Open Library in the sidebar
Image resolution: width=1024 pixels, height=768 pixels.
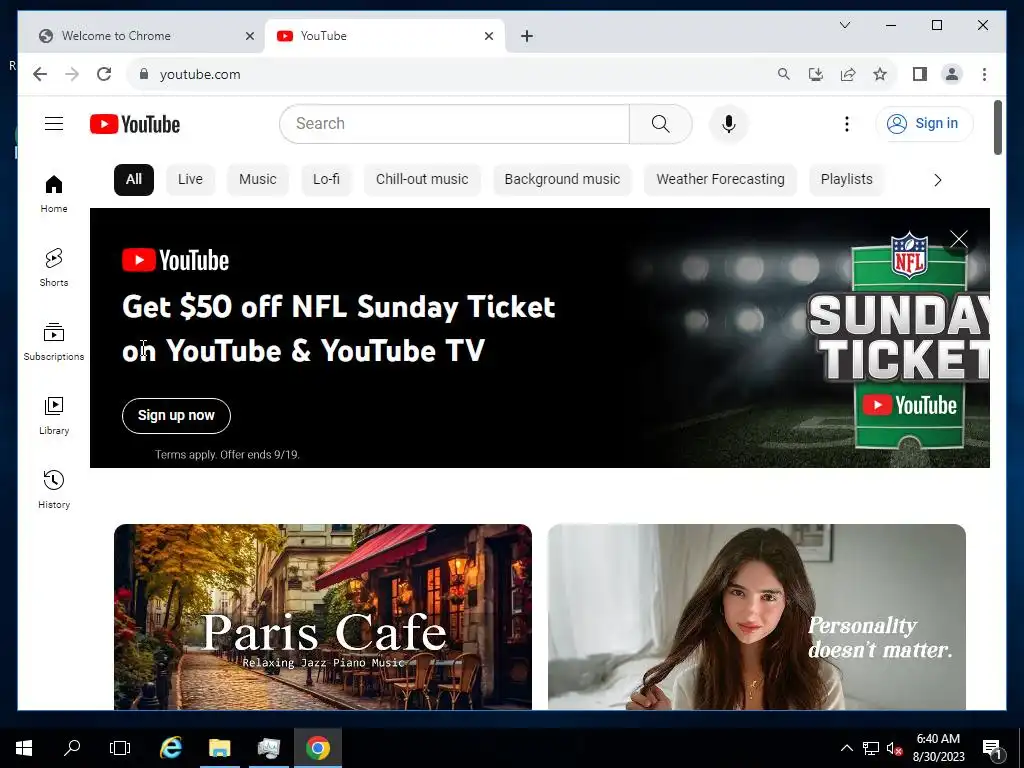(54, 415)
